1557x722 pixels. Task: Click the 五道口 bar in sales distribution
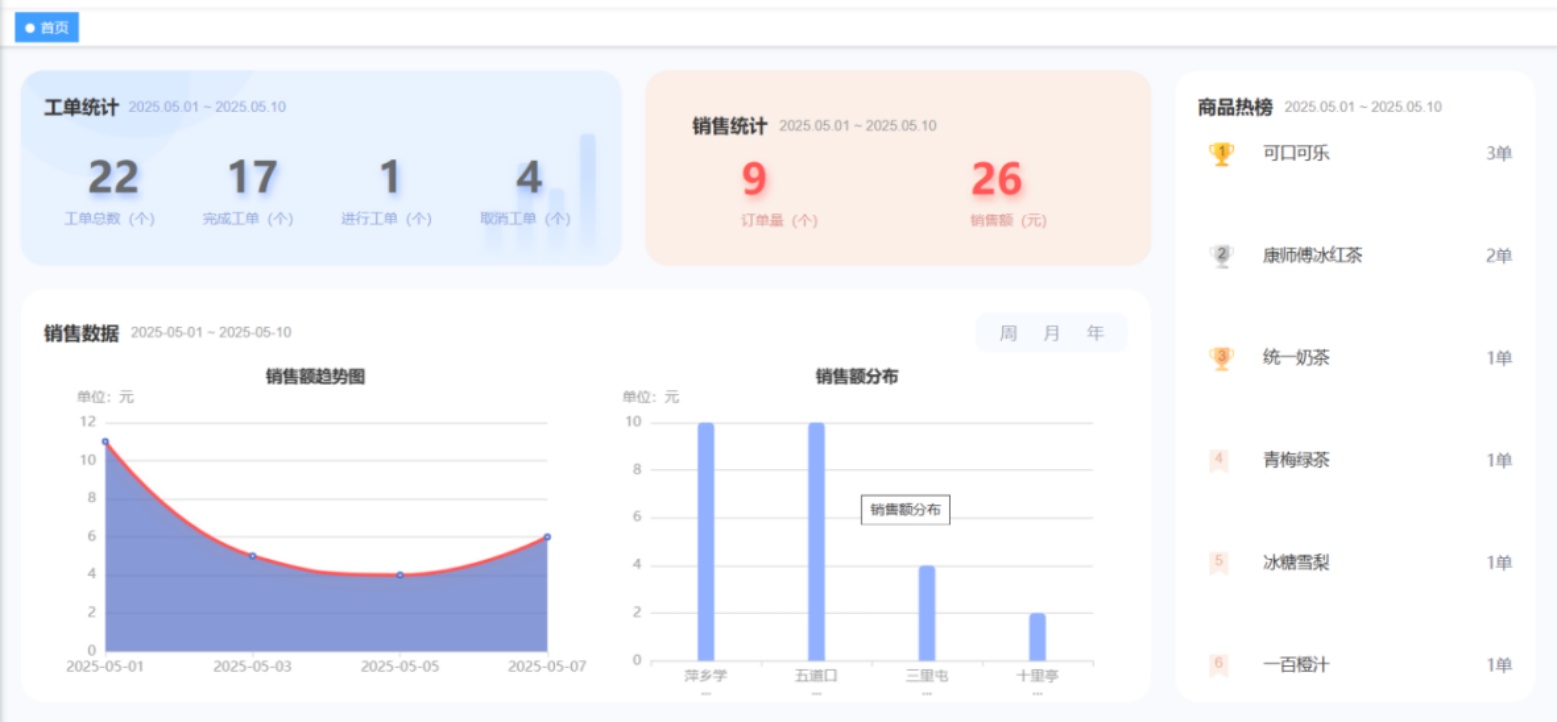coord(816,540)
